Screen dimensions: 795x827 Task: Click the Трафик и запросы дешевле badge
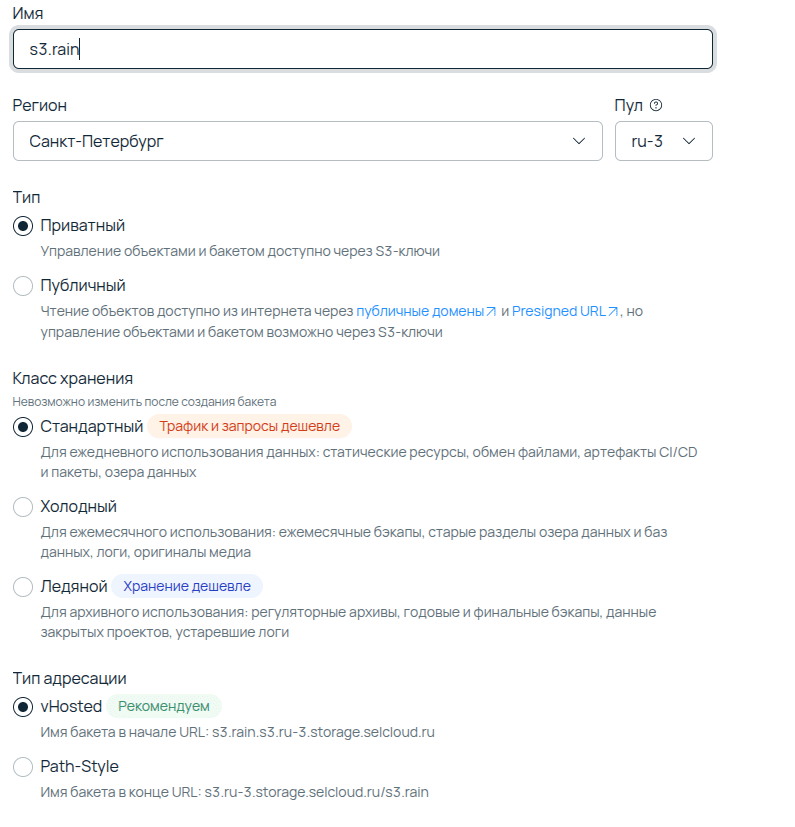(x=250, y=427)
